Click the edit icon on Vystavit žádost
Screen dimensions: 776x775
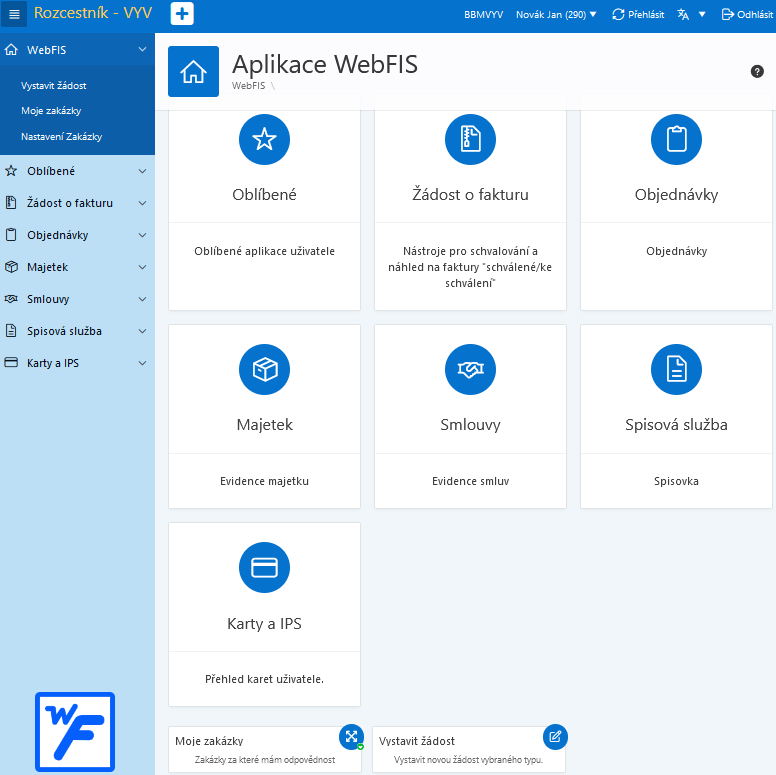pyautogui.click(x=555, y=737)
